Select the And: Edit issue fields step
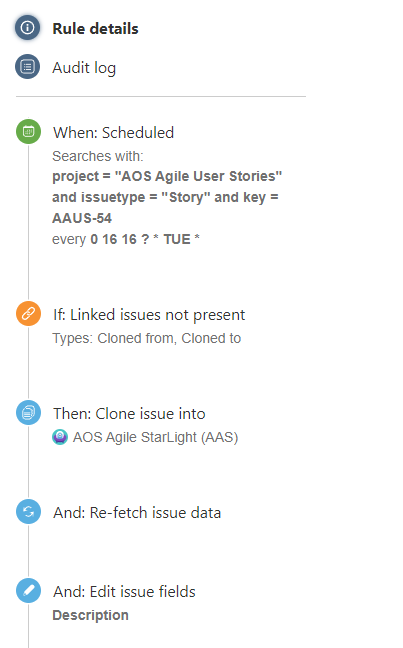The width and height of the screenshot is (403, 648). (124, 592)
